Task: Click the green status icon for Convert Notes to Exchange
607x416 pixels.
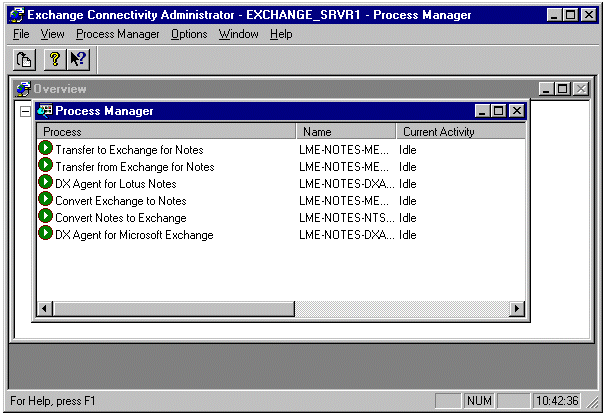Action: 45,216
